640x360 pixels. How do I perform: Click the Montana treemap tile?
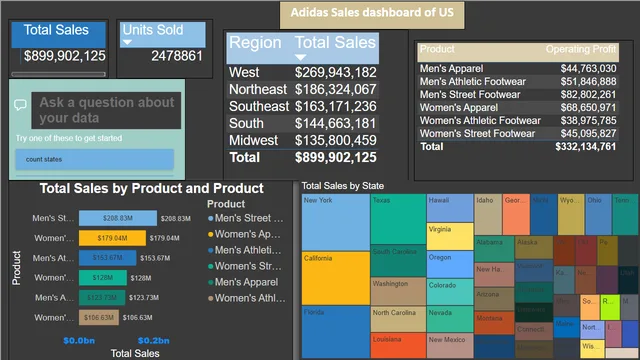pos(494,322)
